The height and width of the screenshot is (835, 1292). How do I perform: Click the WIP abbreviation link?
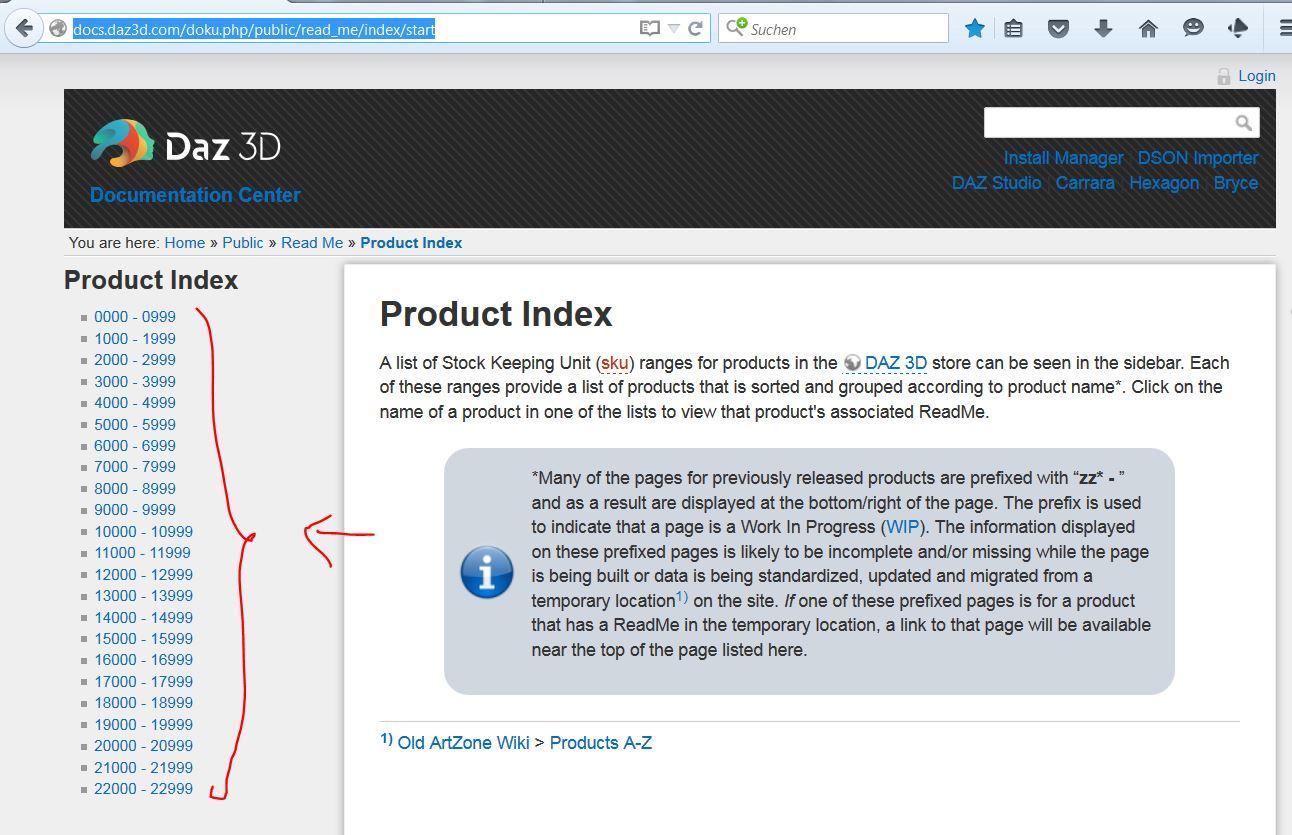tap(903, 527)
